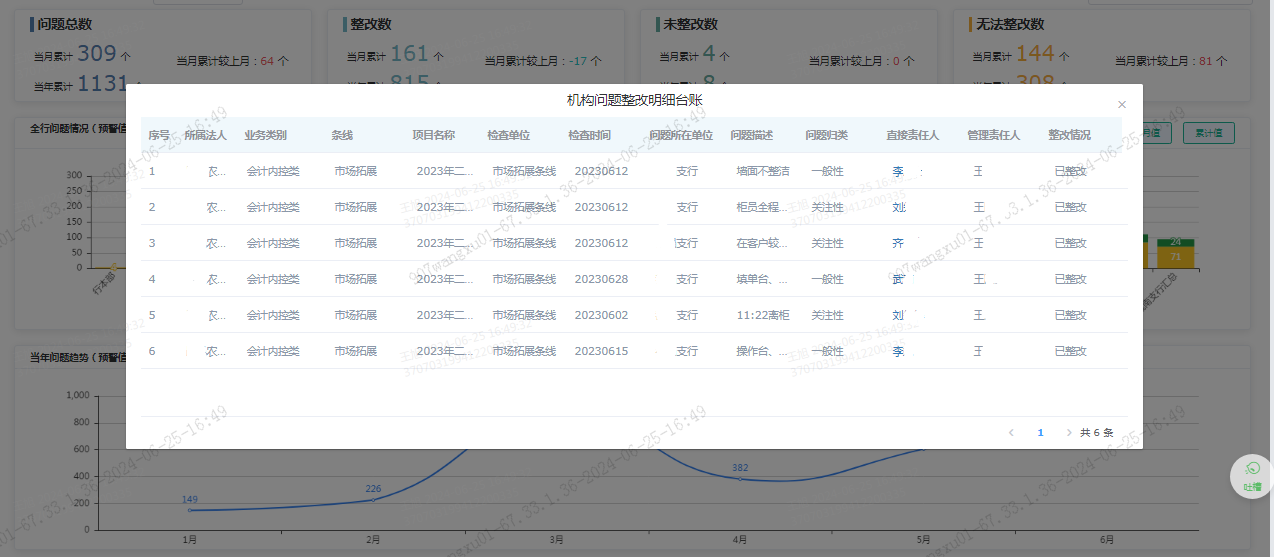The image size is (1274, 557).
Task: Go to previous page in pagination
Action: (x=1011, y=433)
